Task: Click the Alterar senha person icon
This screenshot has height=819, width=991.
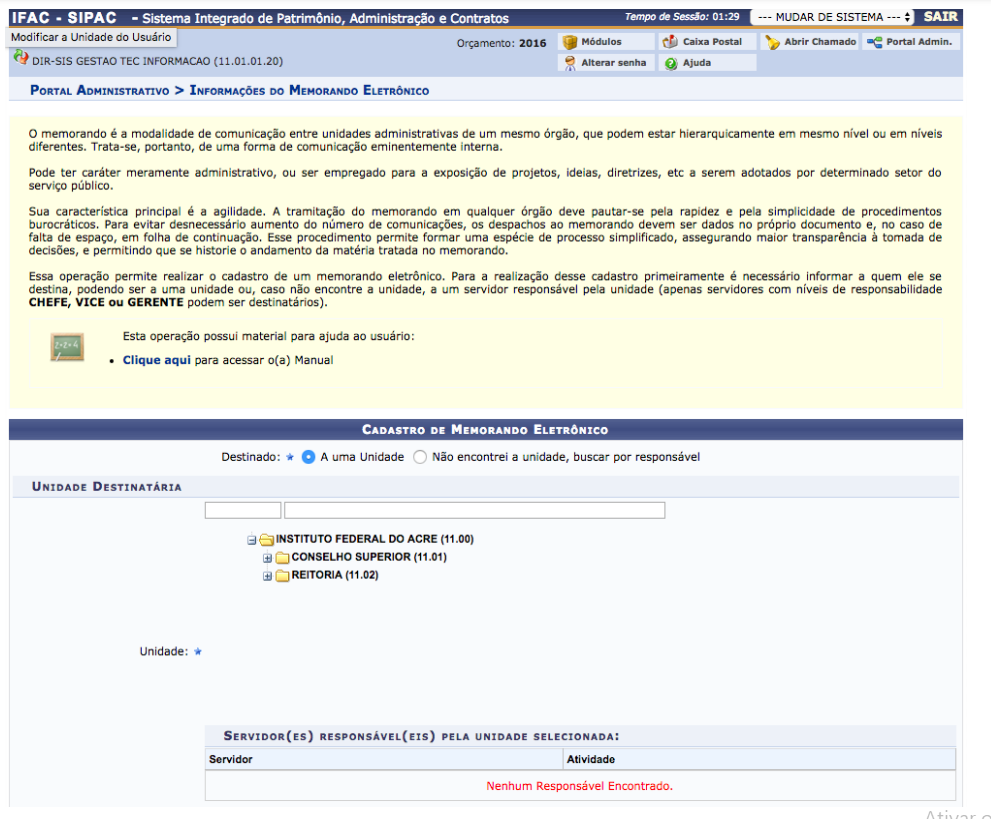Action: pos(570,63)
